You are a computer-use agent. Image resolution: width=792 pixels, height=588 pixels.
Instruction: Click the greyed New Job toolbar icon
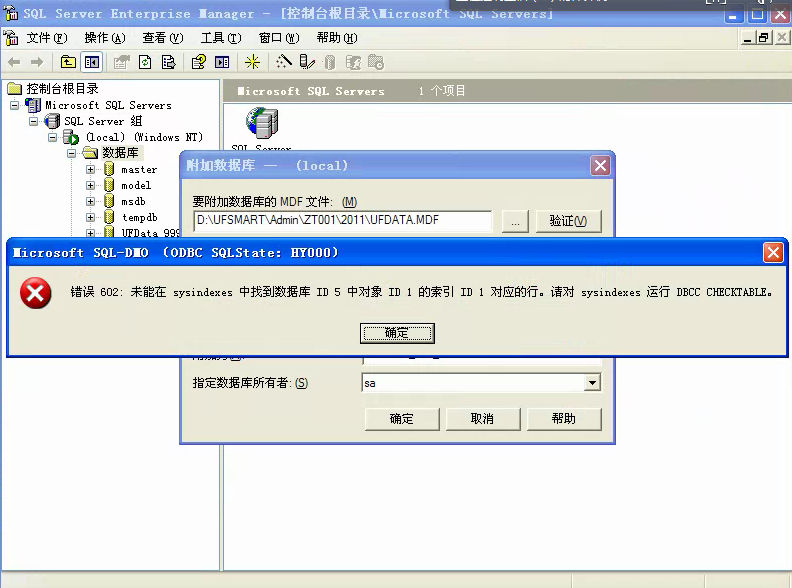376,62
